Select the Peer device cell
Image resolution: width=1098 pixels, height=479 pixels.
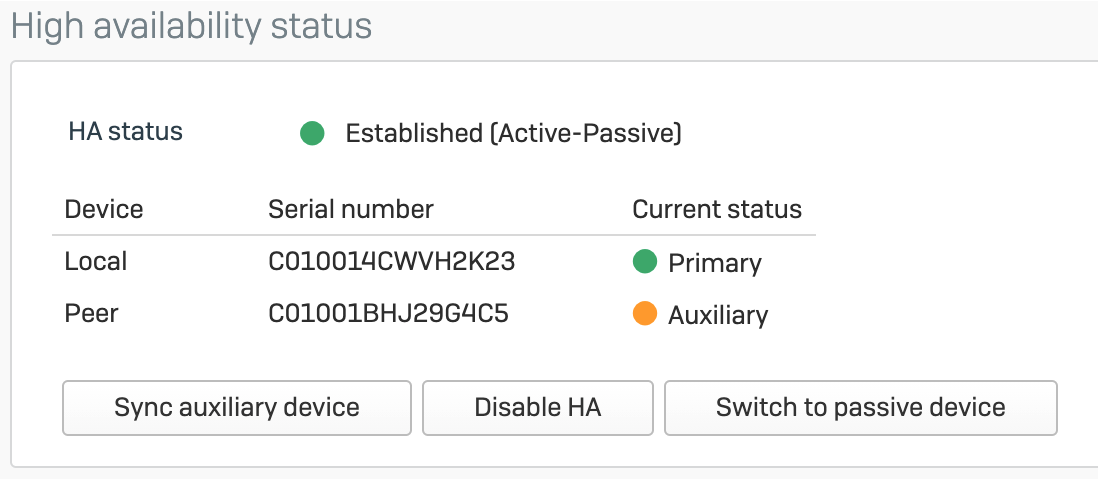click(92, 315)
